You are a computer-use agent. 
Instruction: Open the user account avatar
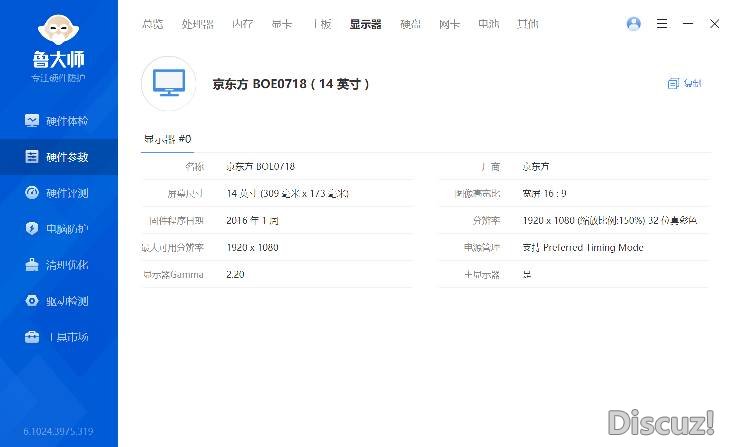[634, 24]
